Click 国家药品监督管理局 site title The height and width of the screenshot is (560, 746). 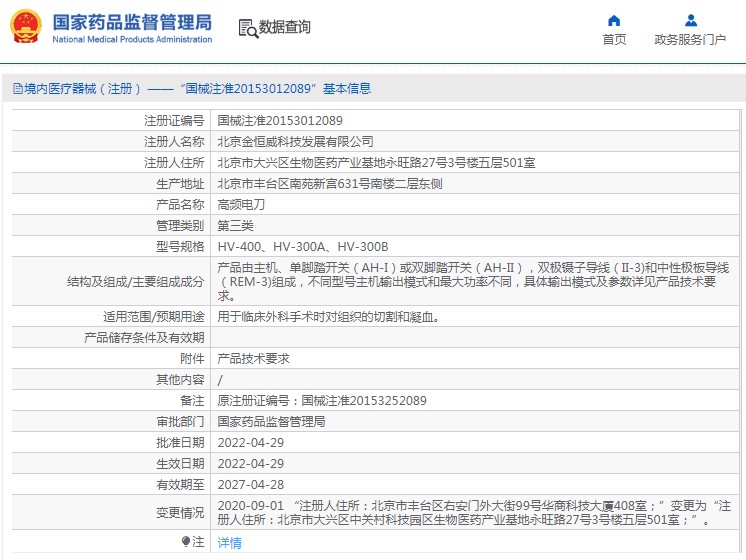(x=131, y=22)
